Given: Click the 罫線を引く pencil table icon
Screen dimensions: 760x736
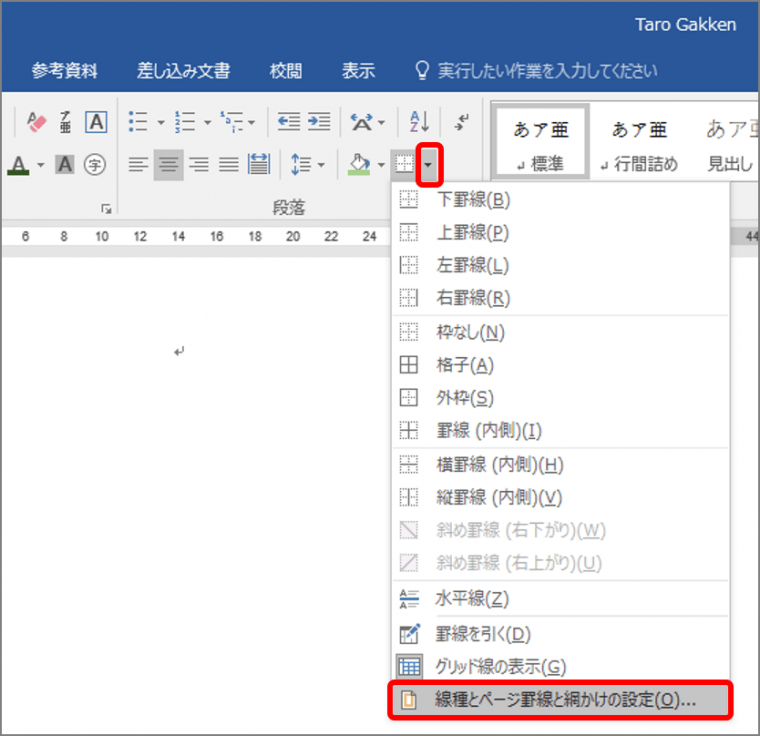Looking at the screenshot, I should (x=410, y=633).
